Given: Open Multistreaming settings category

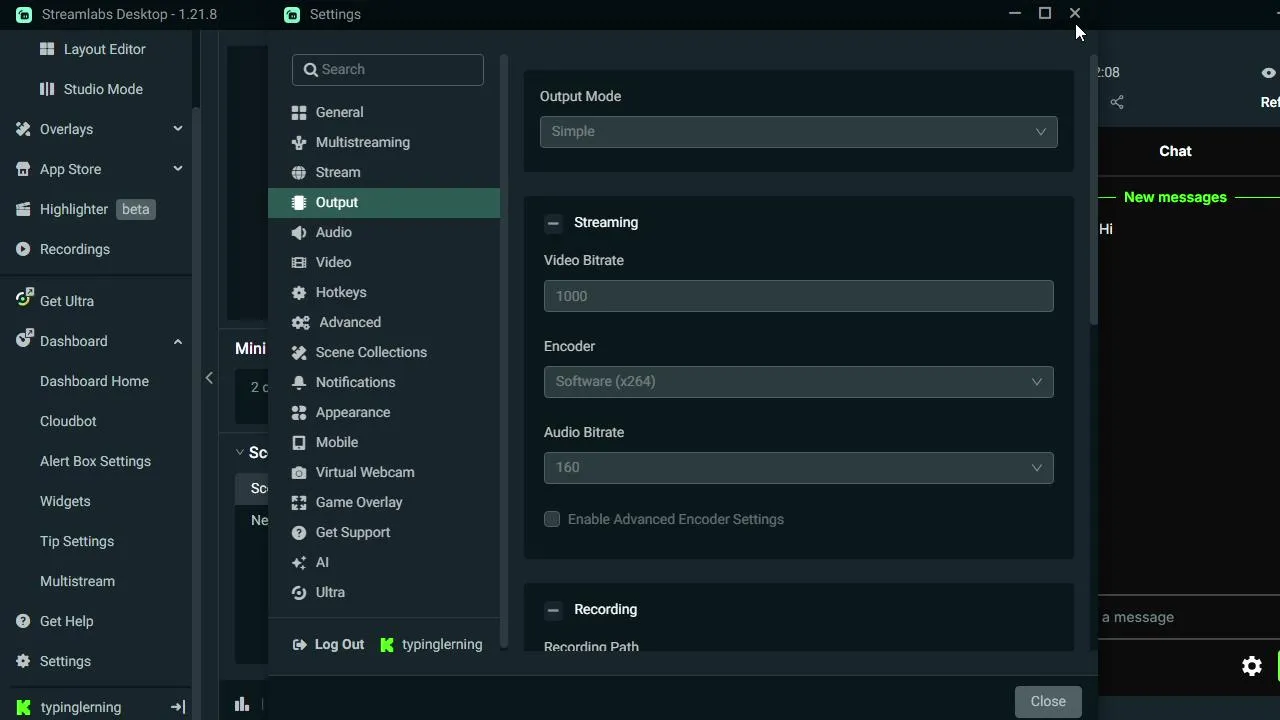Looking at the screenshot, I should [384, 142].
